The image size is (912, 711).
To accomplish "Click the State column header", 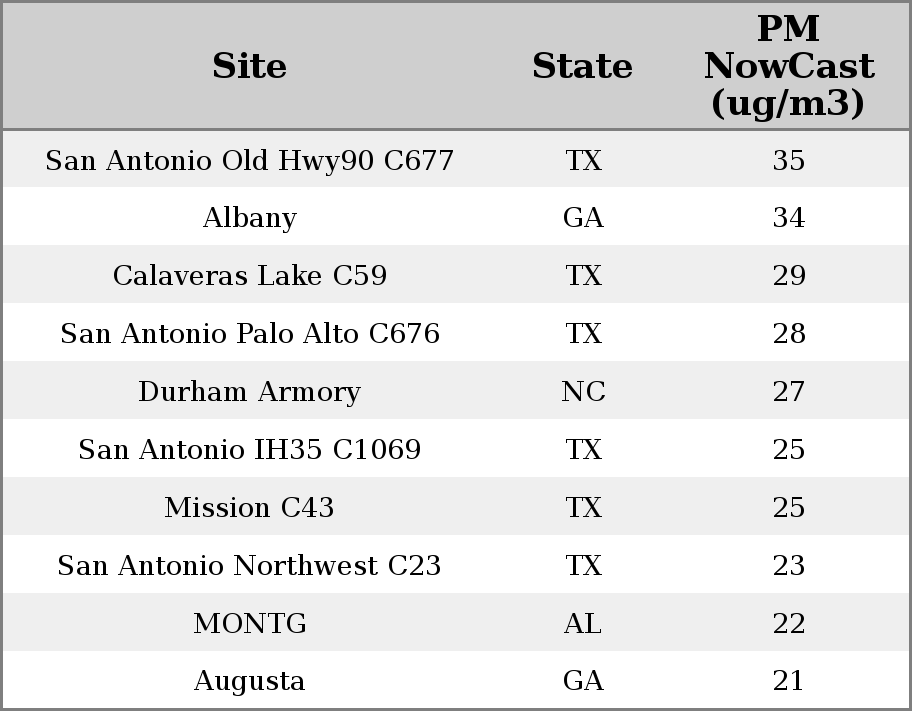I will [x=582, y=67].
